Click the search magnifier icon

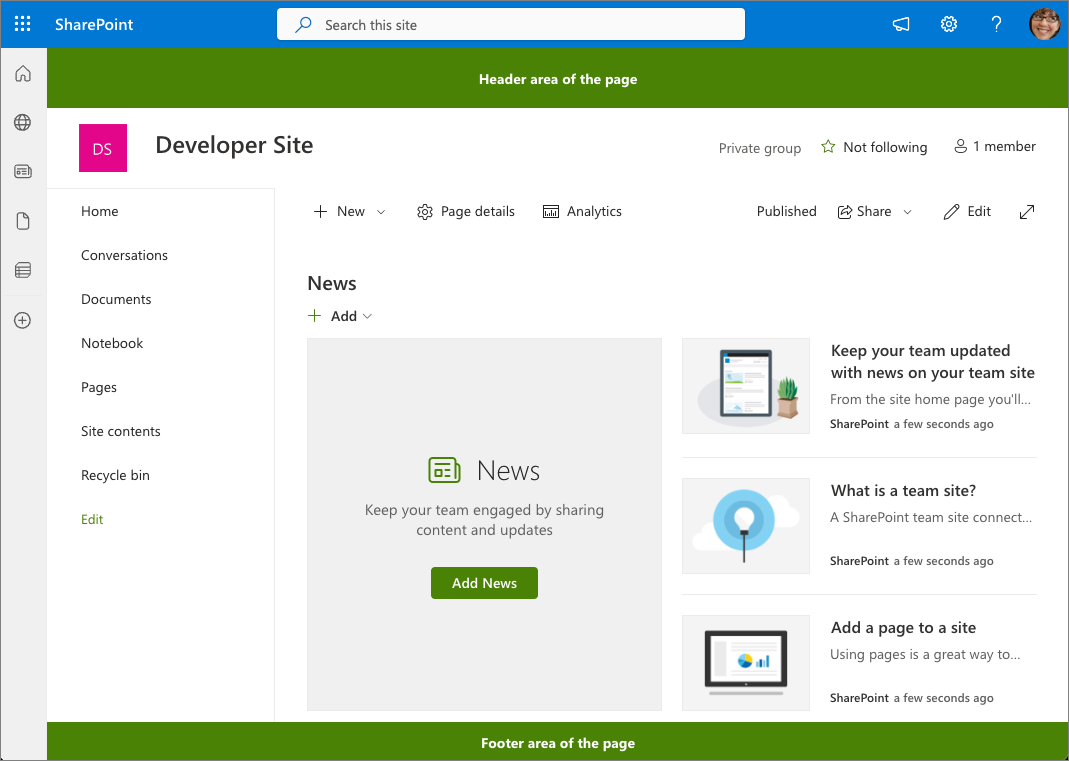(x=303, y=25)
